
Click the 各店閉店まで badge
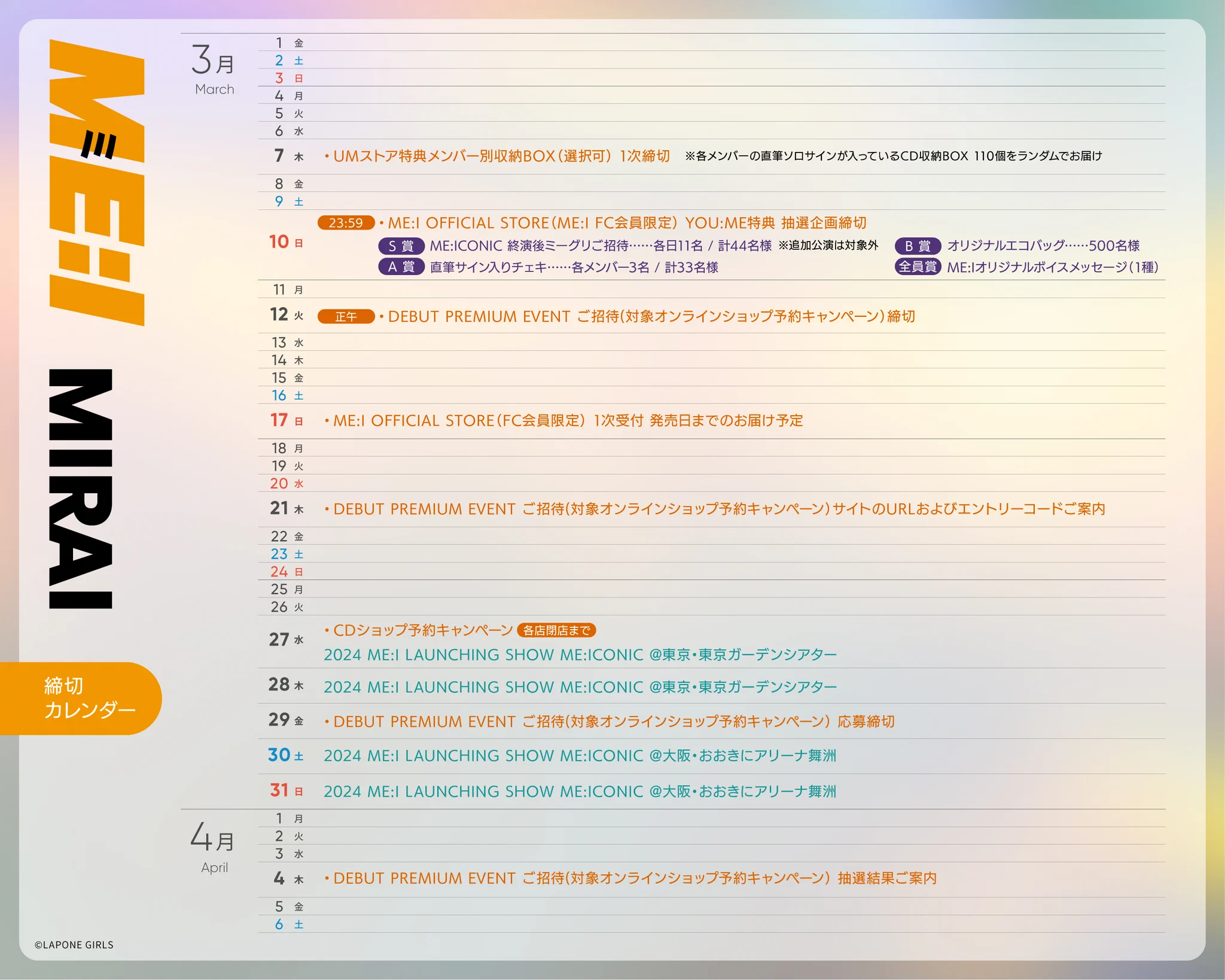click(x=556, y=630)
